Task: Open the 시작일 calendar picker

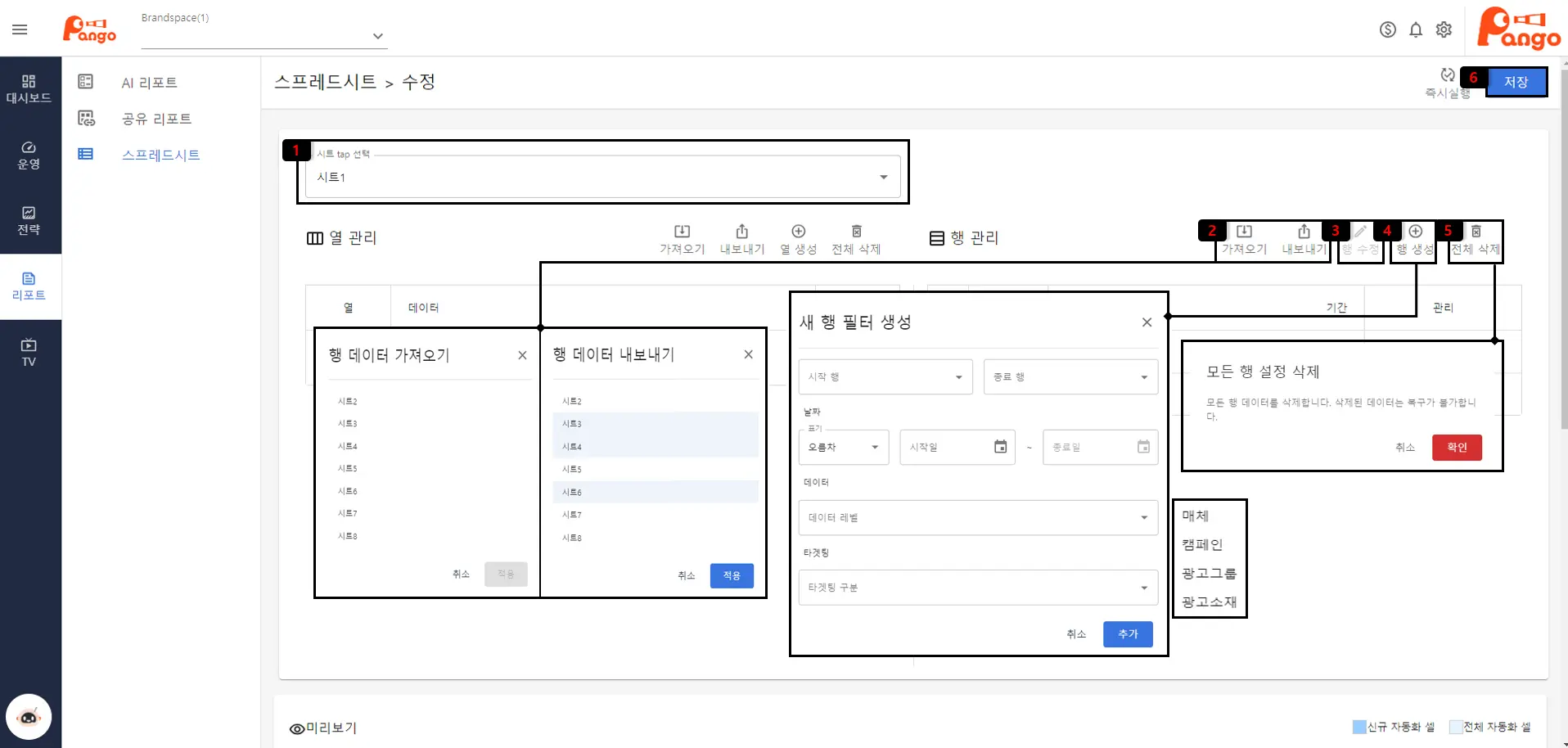Action: (x=1000, y=447)
